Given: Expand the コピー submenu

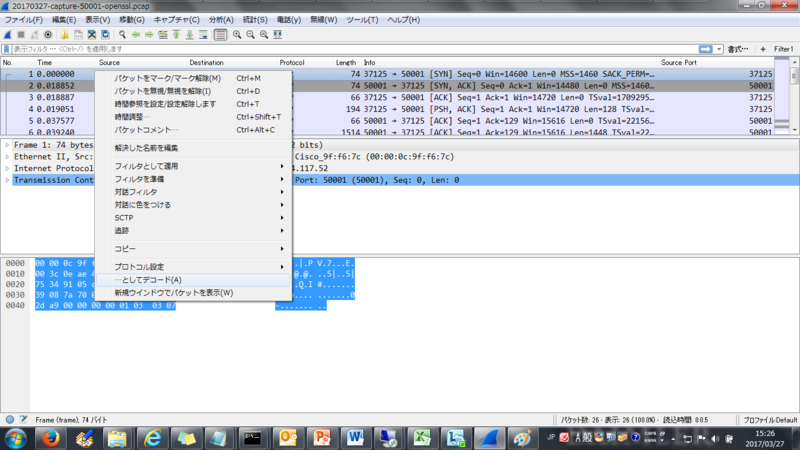Looking at the screenshot, I should coord(193,249).
